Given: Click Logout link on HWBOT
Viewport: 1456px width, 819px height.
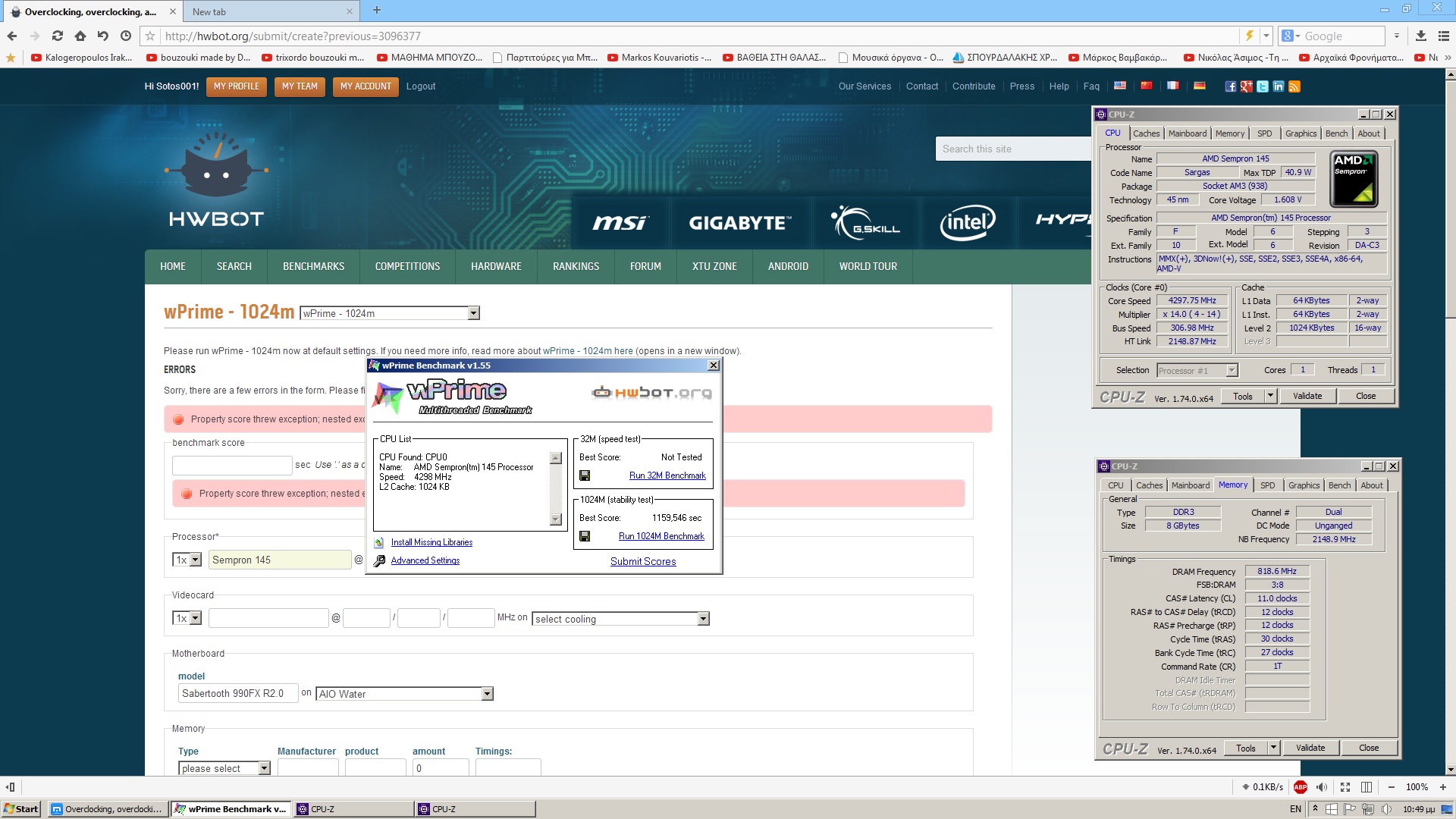Looking at the screenshot, I should click(x=421, y=86).
